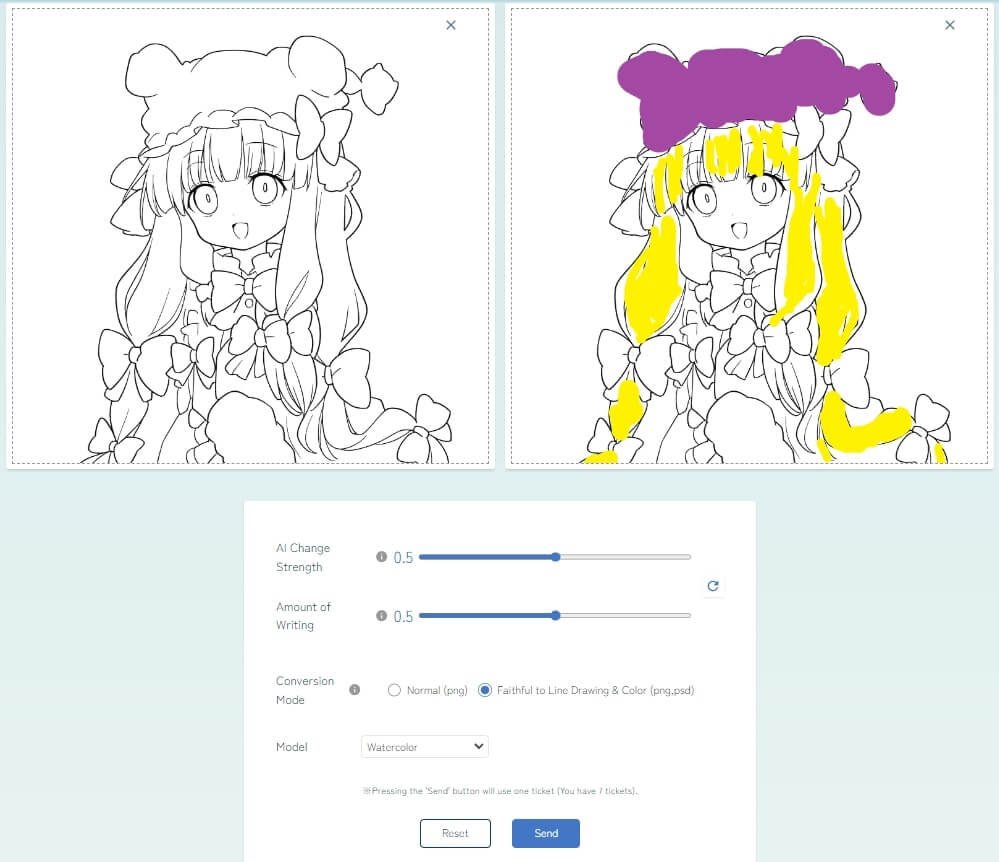Screen dimensions: 999x862
Task: Click the right end of AI Change Strength track
Action: (688, 557)
